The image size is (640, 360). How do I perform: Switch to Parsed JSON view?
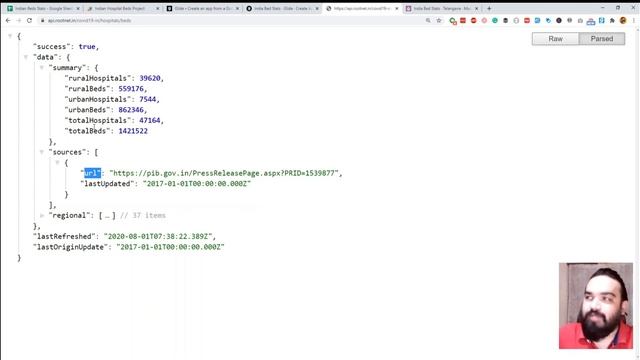tap(602, 39)
